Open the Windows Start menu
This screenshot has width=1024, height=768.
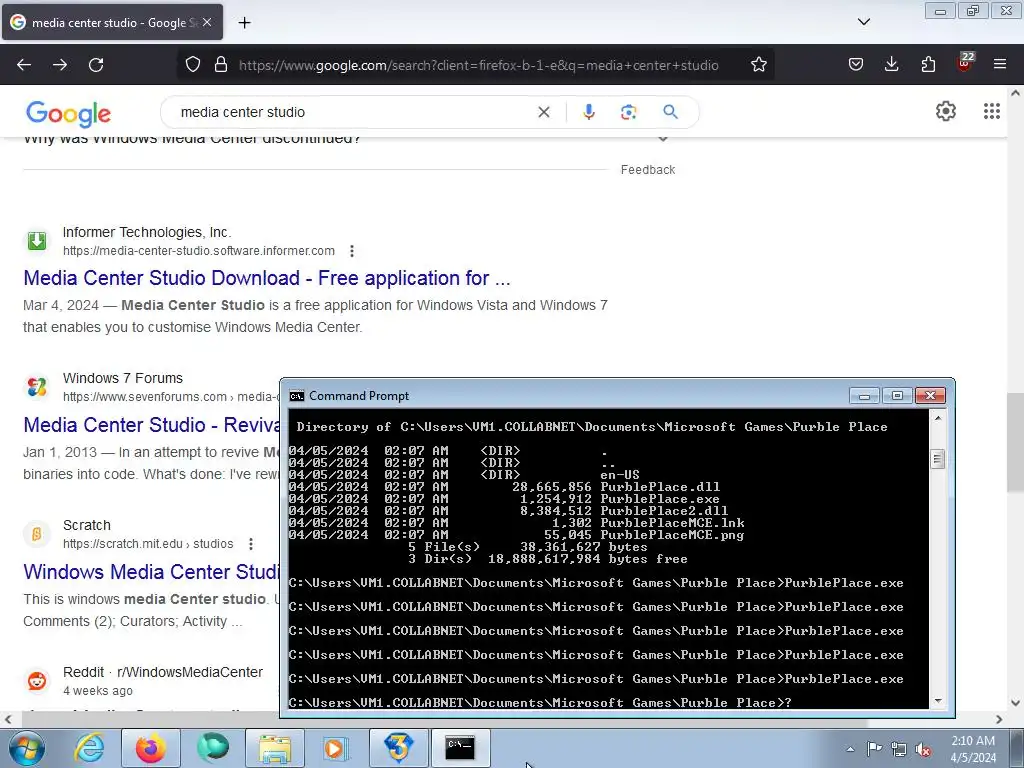pyautogui.click(x=27, y=748)
